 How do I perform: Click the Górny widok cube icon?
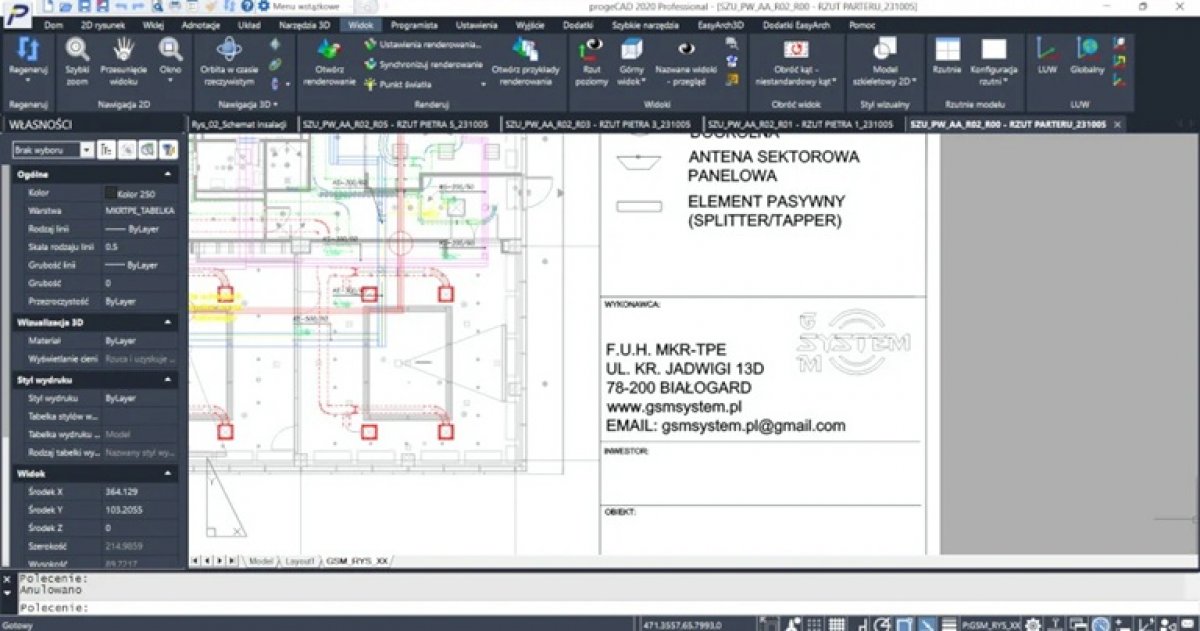631,49
